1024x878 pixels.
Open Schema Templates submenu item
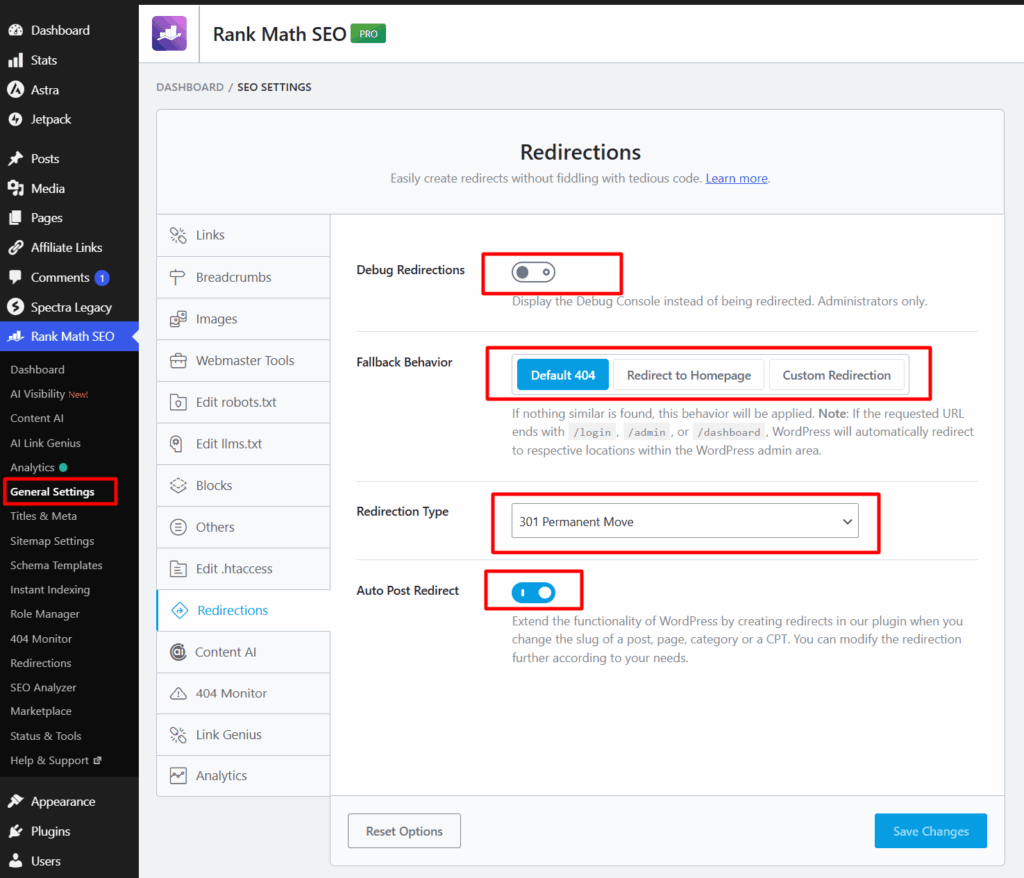56,565
